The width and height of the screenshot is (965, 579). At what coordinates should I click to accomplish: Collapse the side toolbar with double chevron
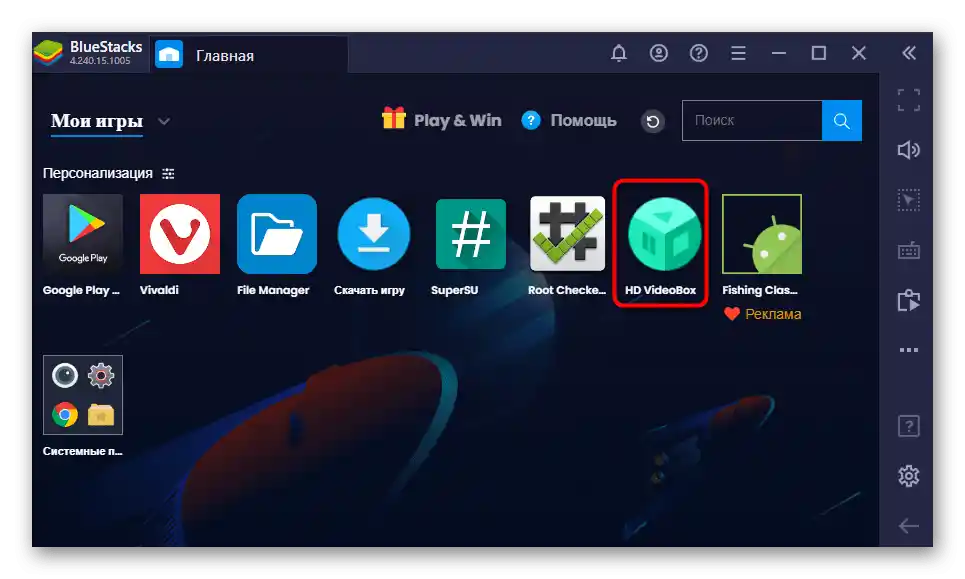[909, 54]
